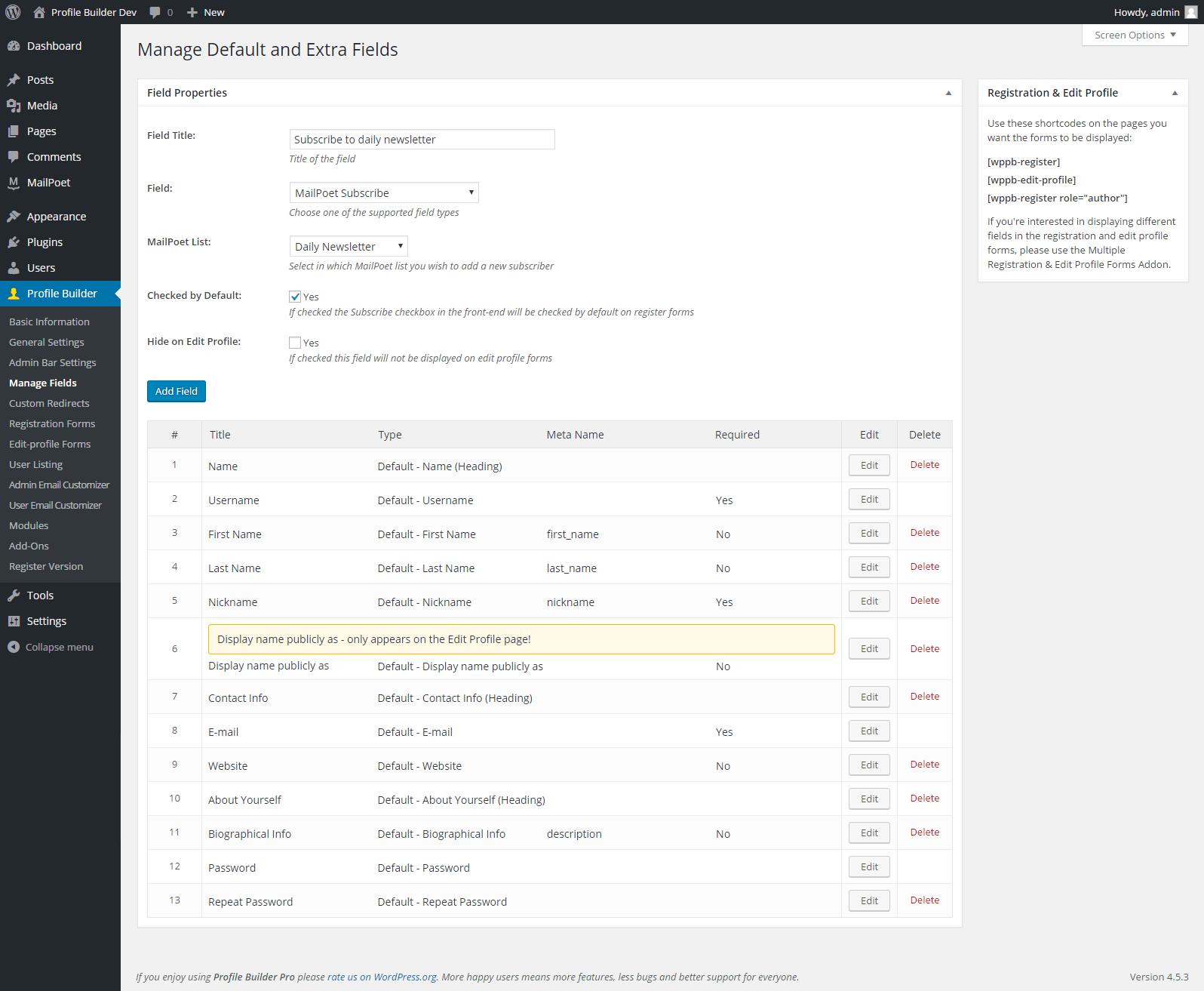Open the Add-Ons submenu page

(29, 546)
